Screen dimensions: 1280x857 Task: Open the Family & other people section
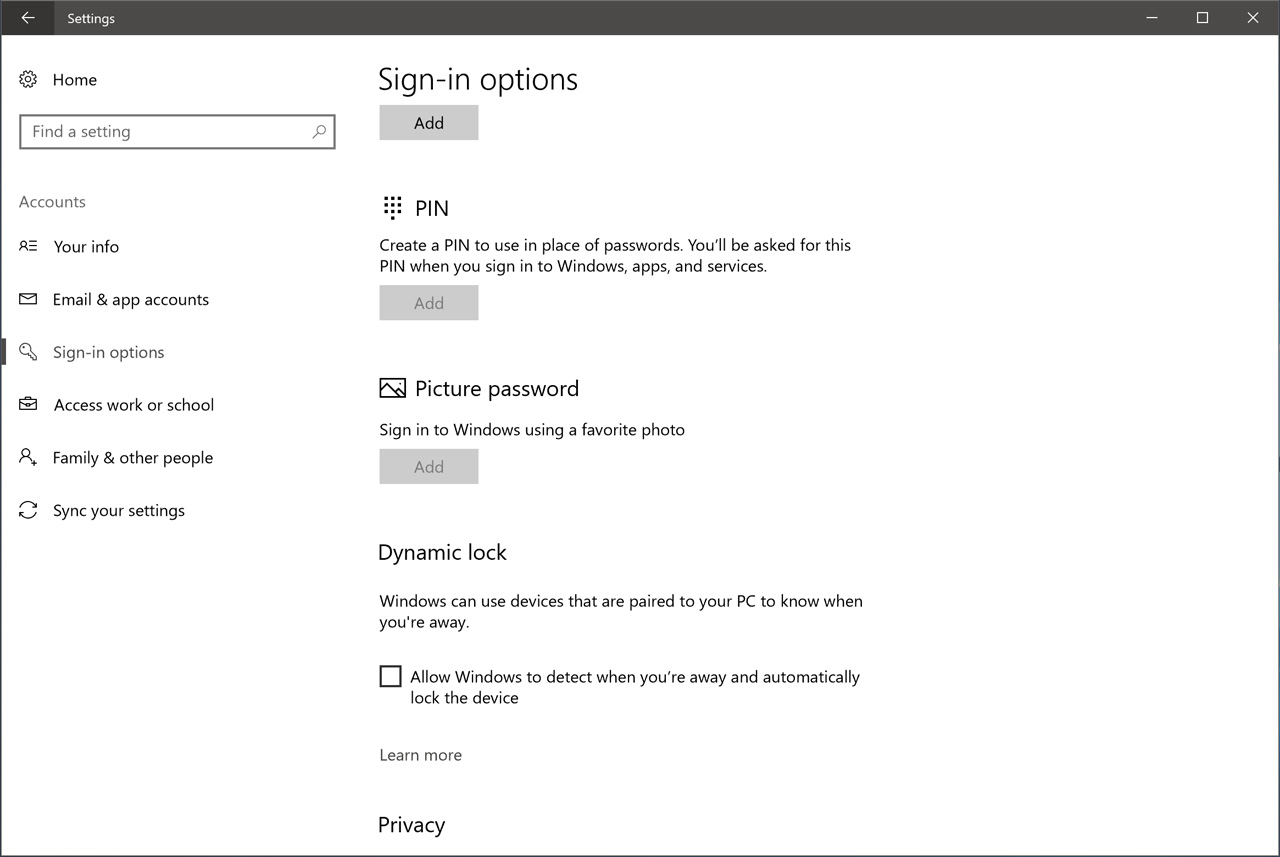pos(133,457)
